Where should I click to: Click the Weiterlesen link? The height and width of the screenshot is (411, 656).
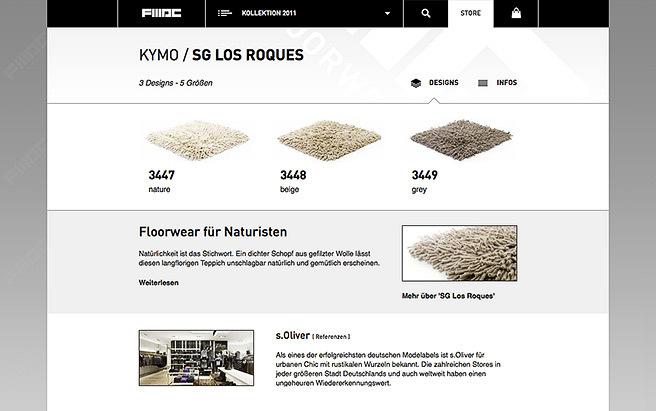coord(159,283)
